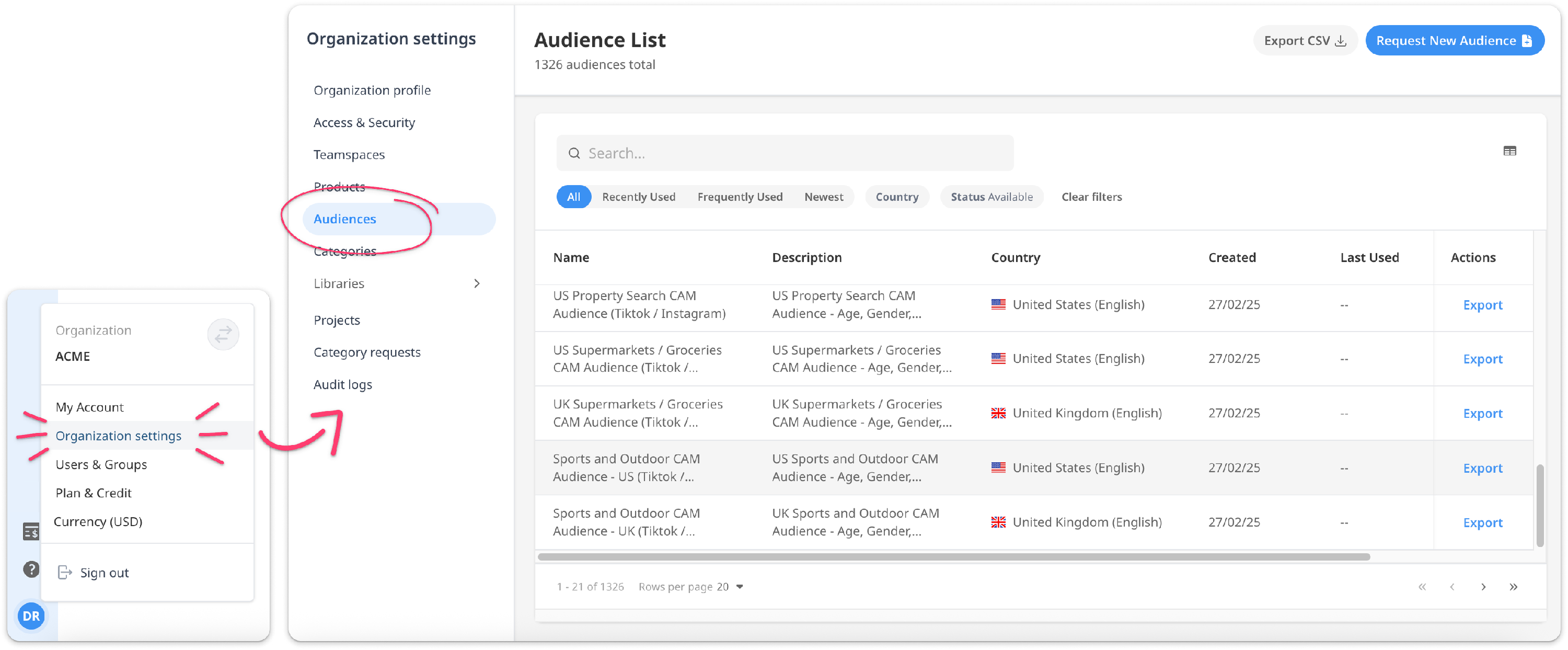
Task: Click the DR user avatar
Action: tap(31, 616)
